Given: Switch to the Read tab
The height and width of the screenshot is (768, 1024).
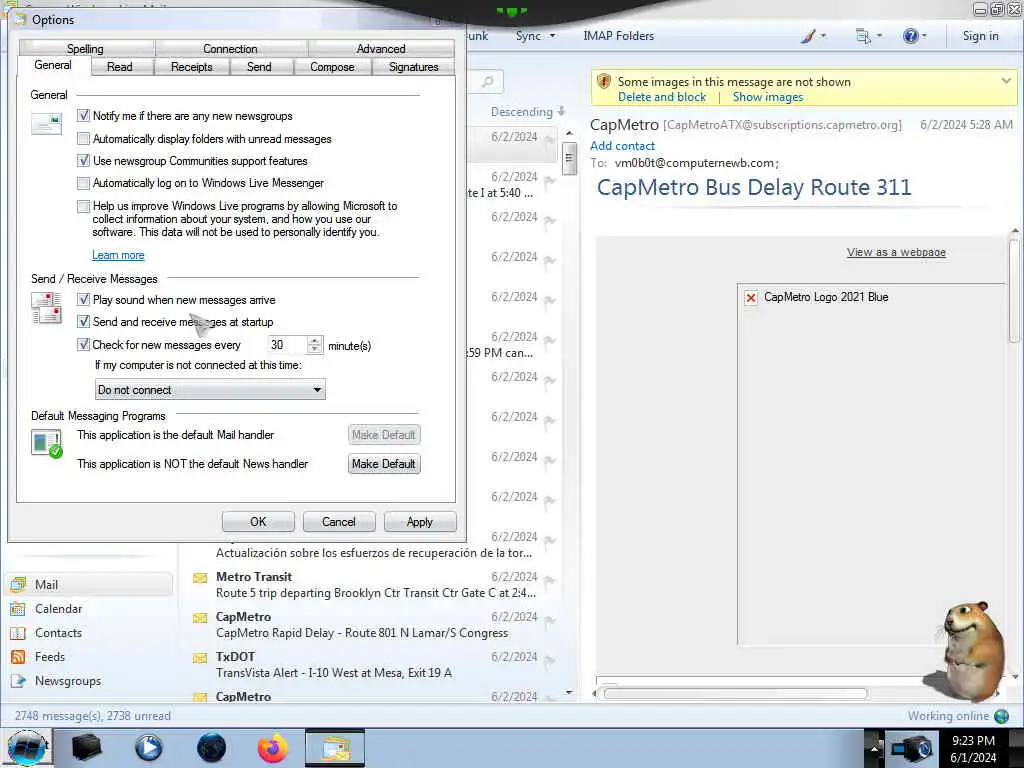Looking at the screenshot, I should [x=120, y=67].
